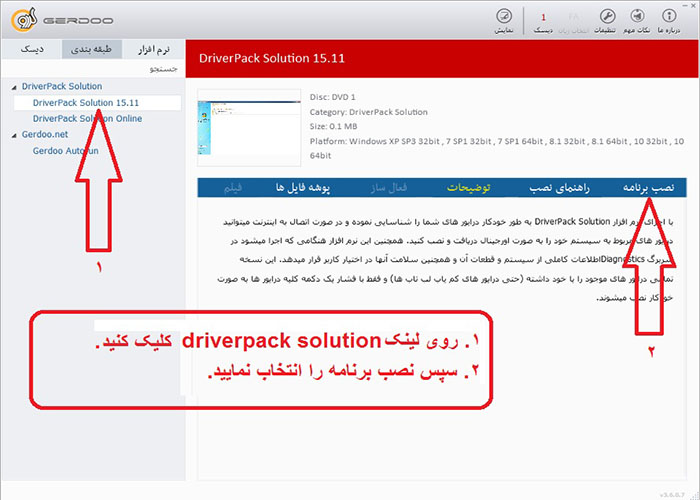This screenshot has width=700, height=500.
Task: Click the greyed FA language selector
Action: pos(574,22)
